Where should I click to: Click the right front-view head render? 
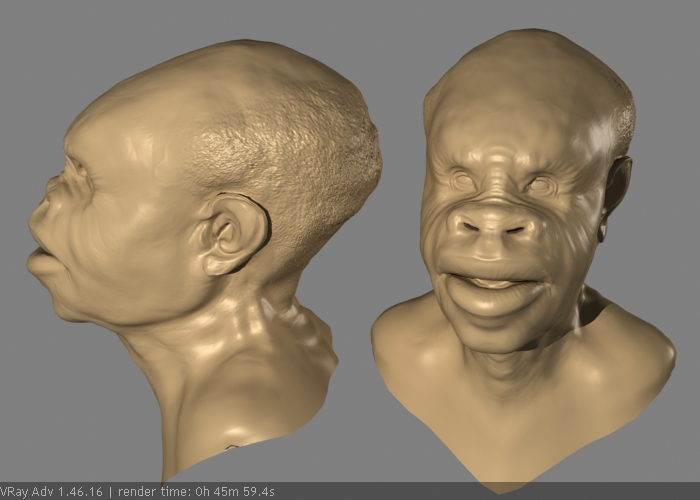pyautogui.click(x=523, y=261)
